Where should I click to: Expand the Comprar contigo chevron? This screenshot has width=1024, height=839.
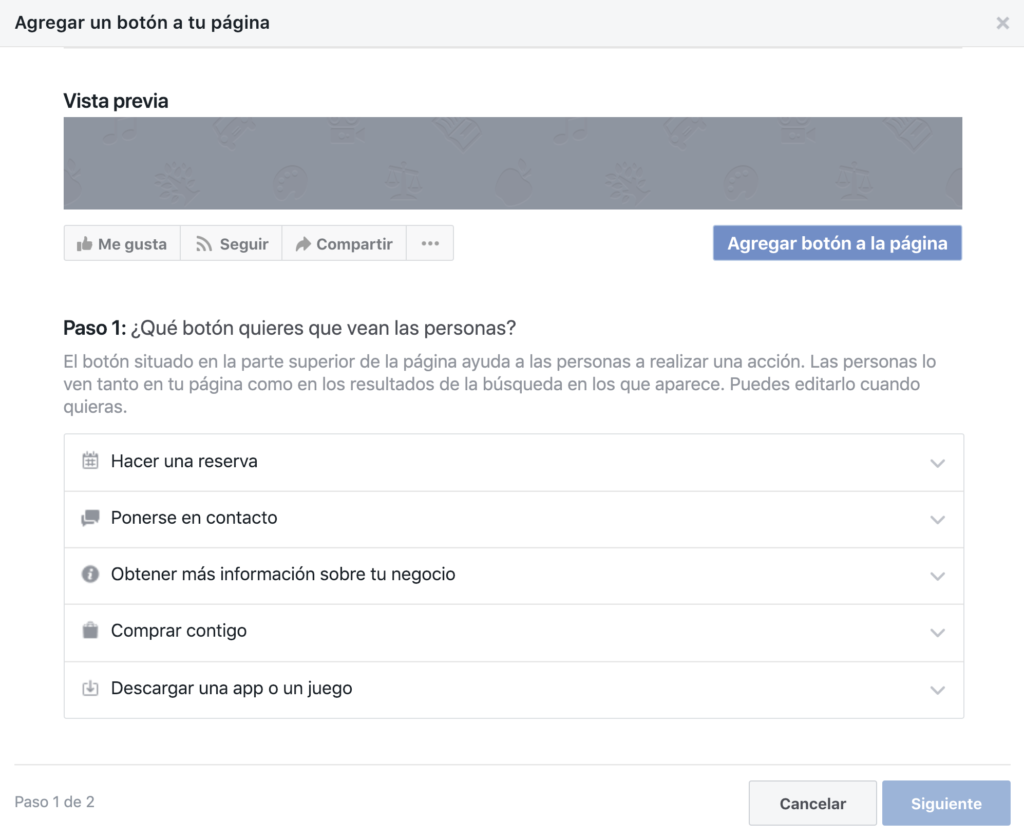click(937, 633)
